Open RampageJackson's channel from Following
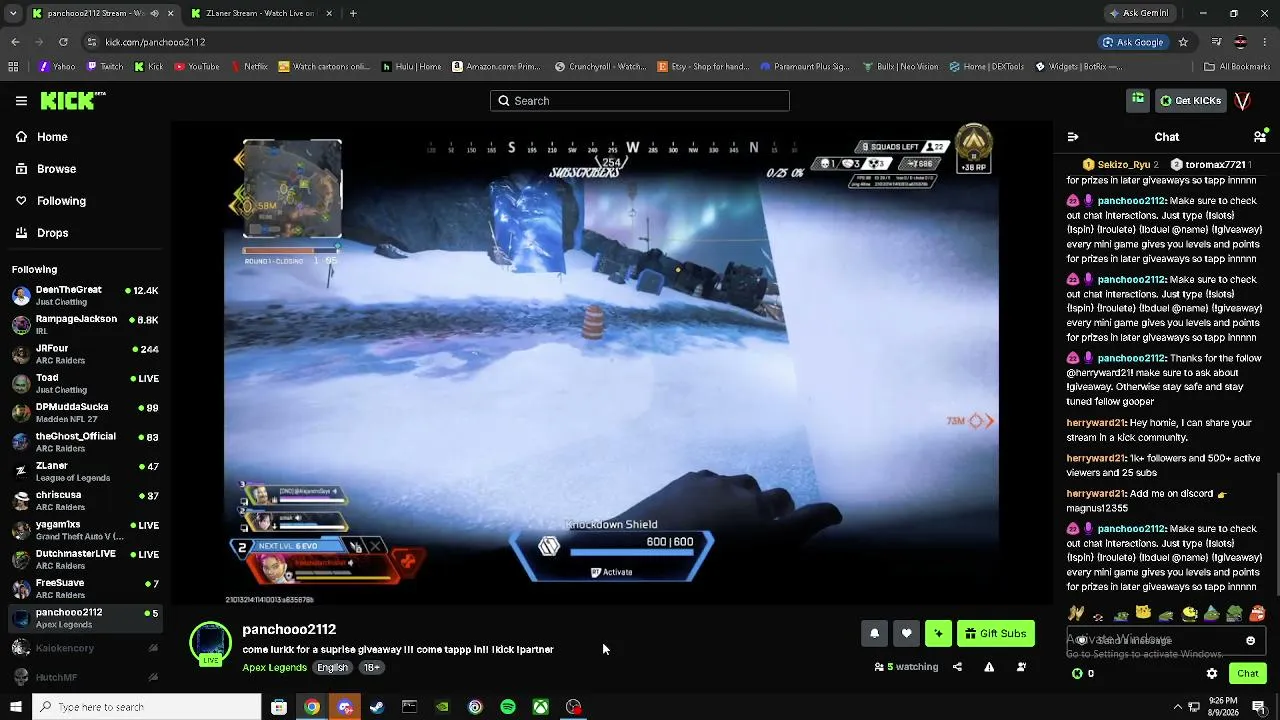Screen dimensions: 1280x720 pyautogui.click(x=85, y=325)
